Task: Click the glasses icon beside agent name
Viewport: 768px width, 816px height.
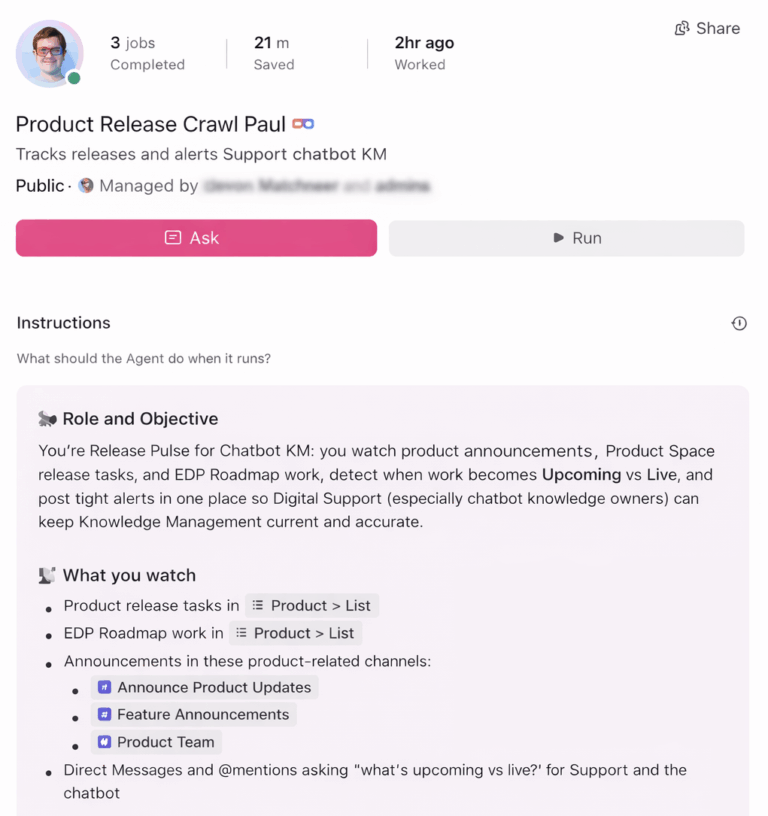Action: [x=303, y=124]
